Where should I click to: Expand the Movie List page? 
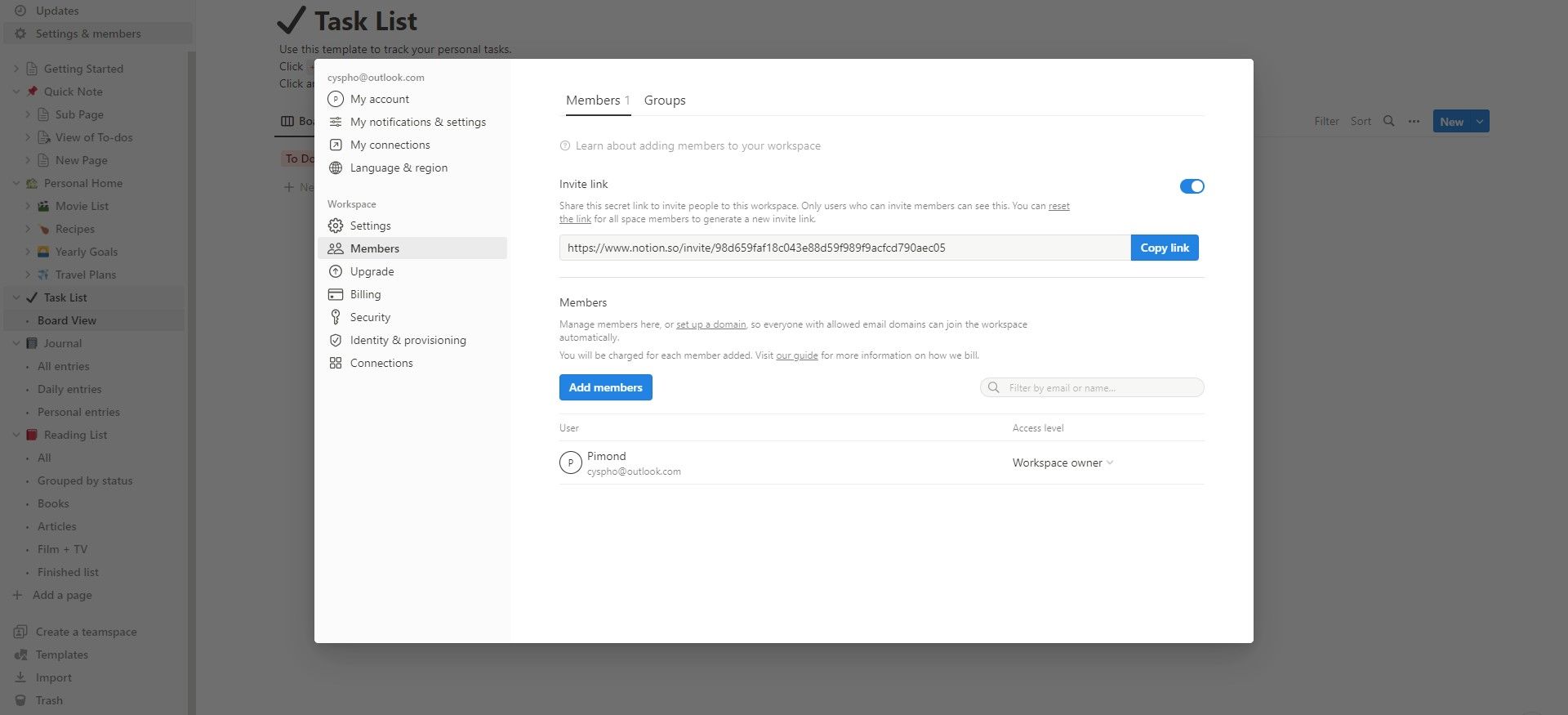coord(28,206)
